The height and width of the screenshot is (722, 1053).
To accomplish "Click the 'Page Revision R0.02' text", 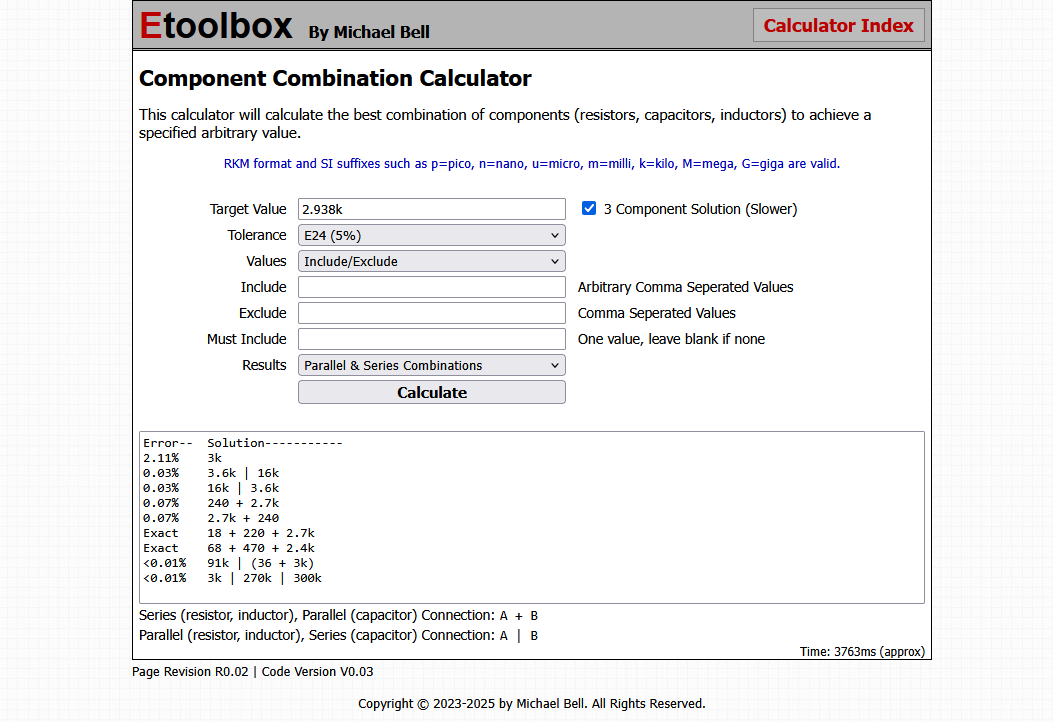I will (190, 672).
